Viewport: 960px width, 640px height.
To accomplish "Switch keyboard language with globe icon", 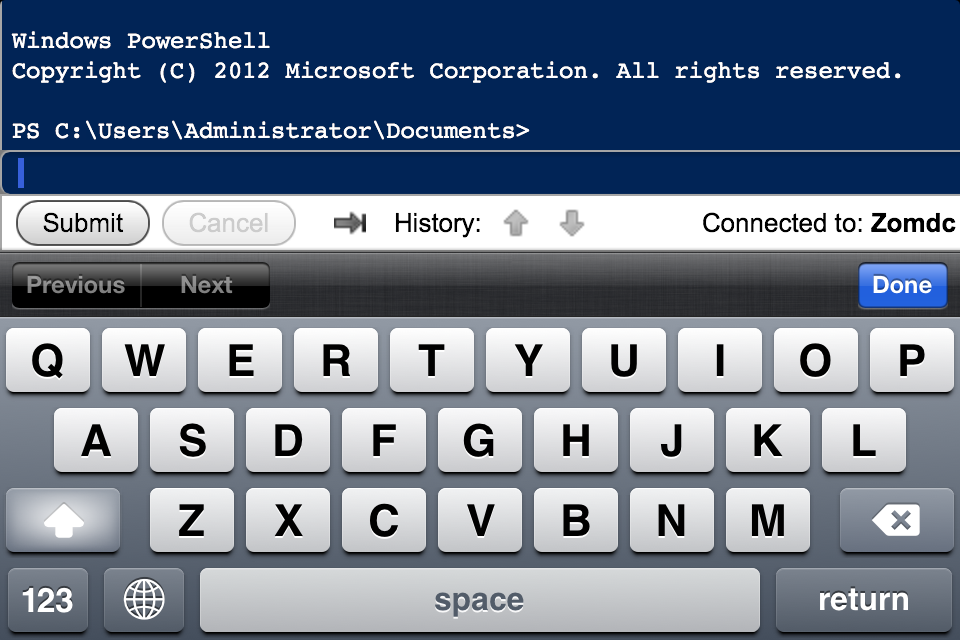I will pos(144,600).
